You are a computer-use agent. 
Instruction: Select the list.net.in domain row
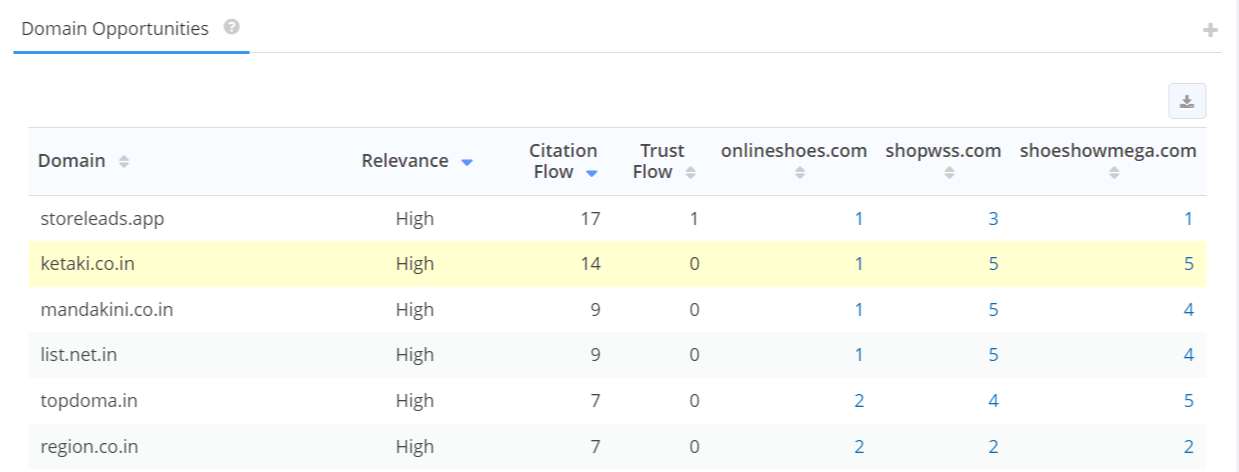pyautogui.click(x=617, y=355)
